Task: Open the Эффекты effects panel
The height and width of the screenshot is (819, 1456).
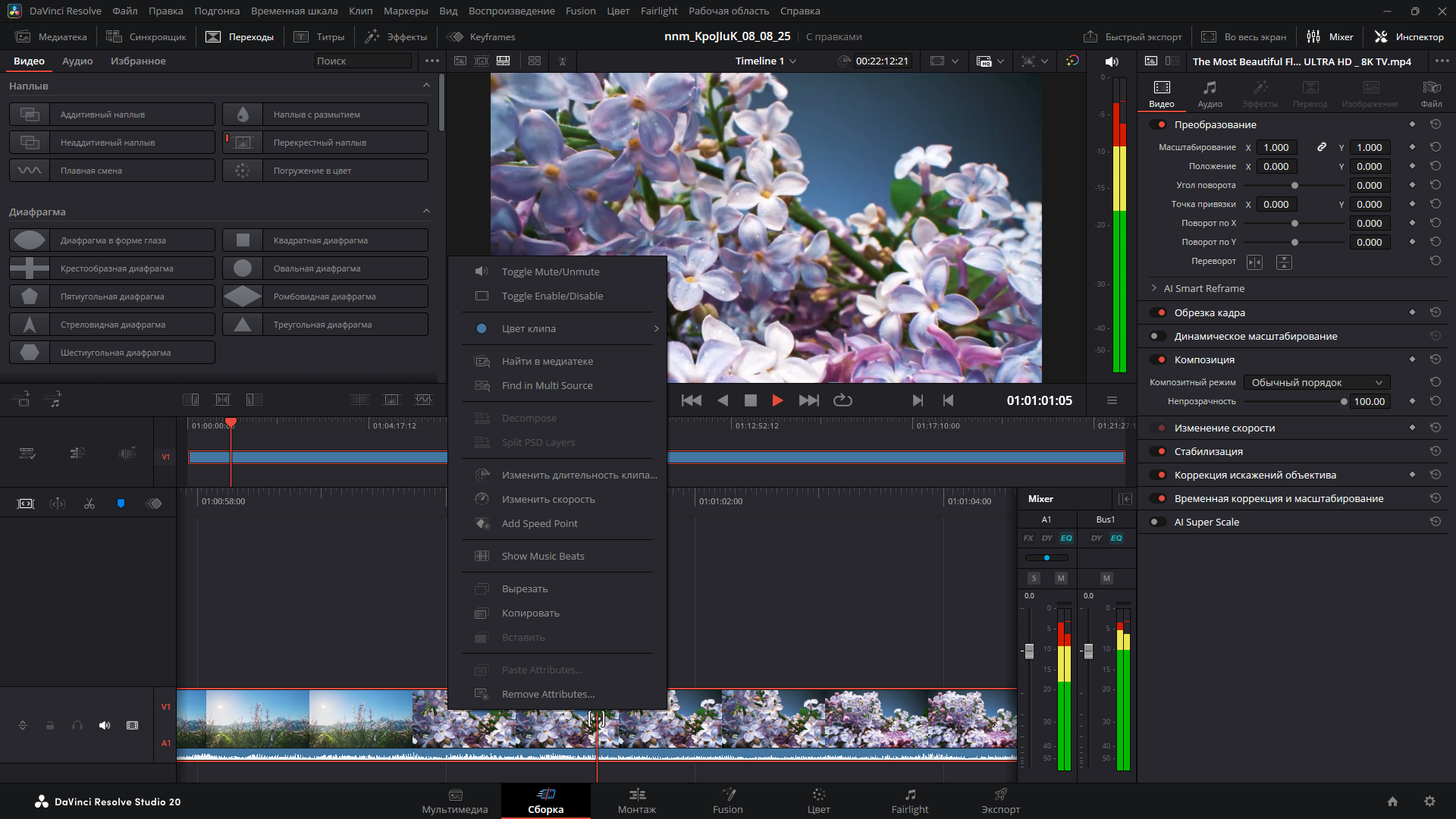Action: (x=396, y=36)
